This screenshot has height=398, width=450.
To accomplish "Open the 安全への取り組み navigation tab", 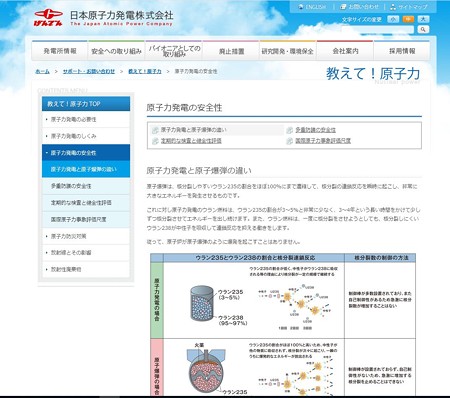I will tap(116, 51).
